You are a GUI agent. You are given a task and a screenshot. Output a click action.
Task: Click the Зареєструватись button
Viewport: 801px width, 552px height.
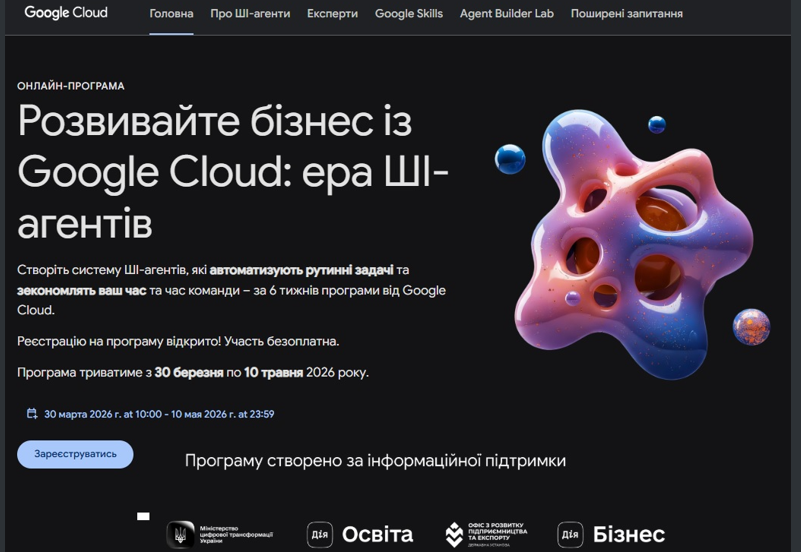(x=75, y=454)
